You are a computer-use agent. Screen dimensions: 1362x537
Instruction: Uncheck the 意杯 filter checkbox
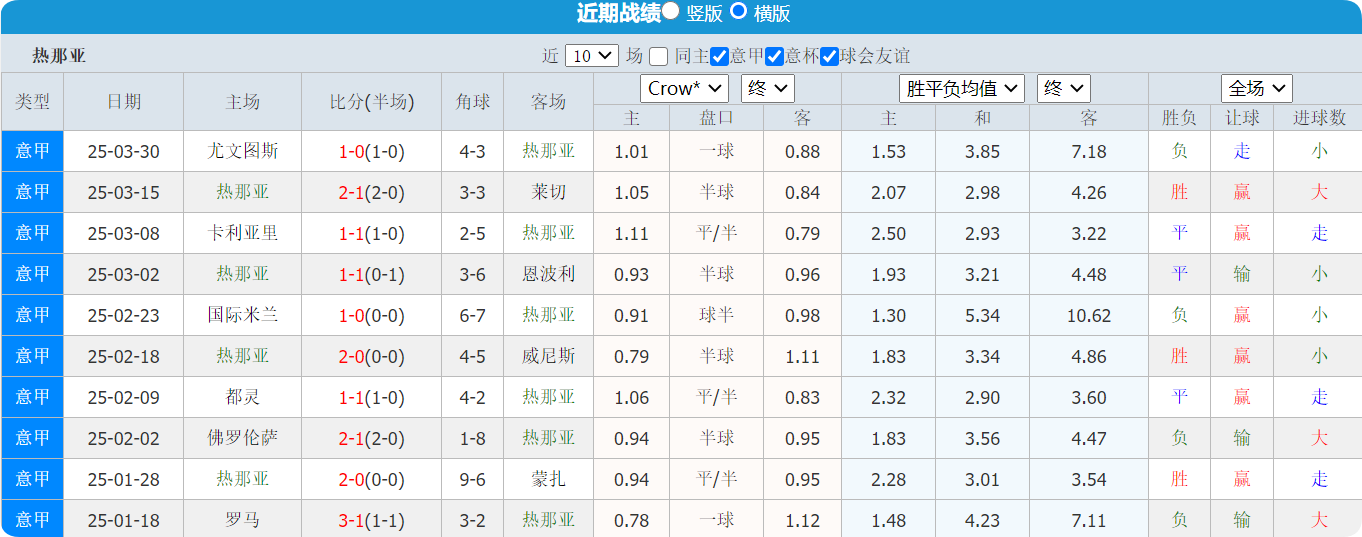point(774,57)
